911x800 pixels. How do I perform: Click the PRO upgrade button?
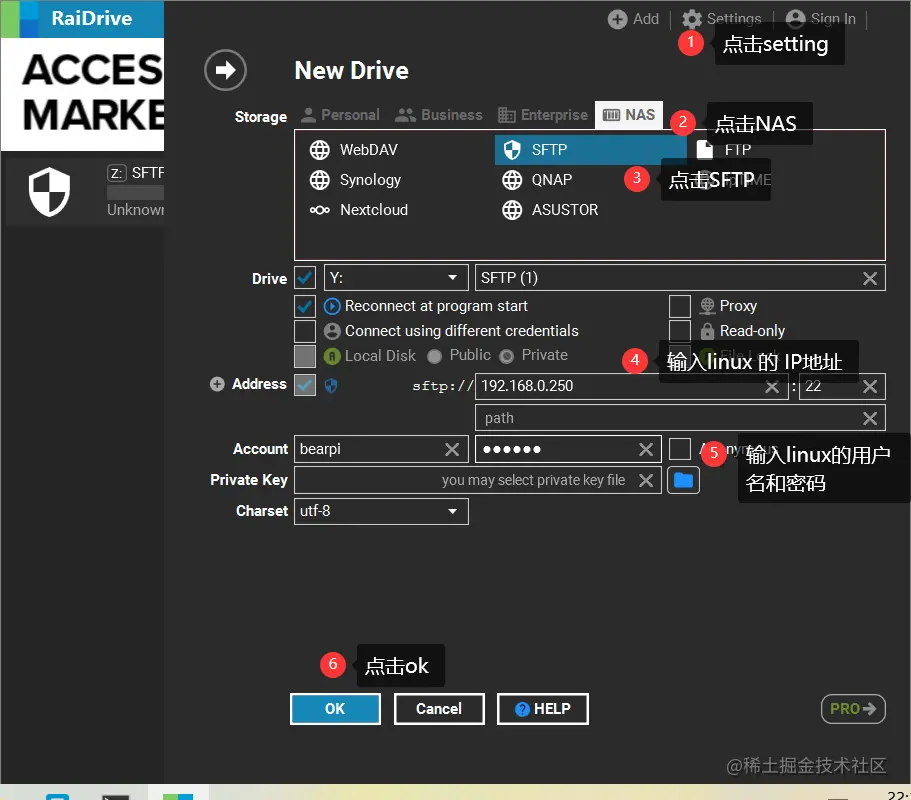point(853,709)
